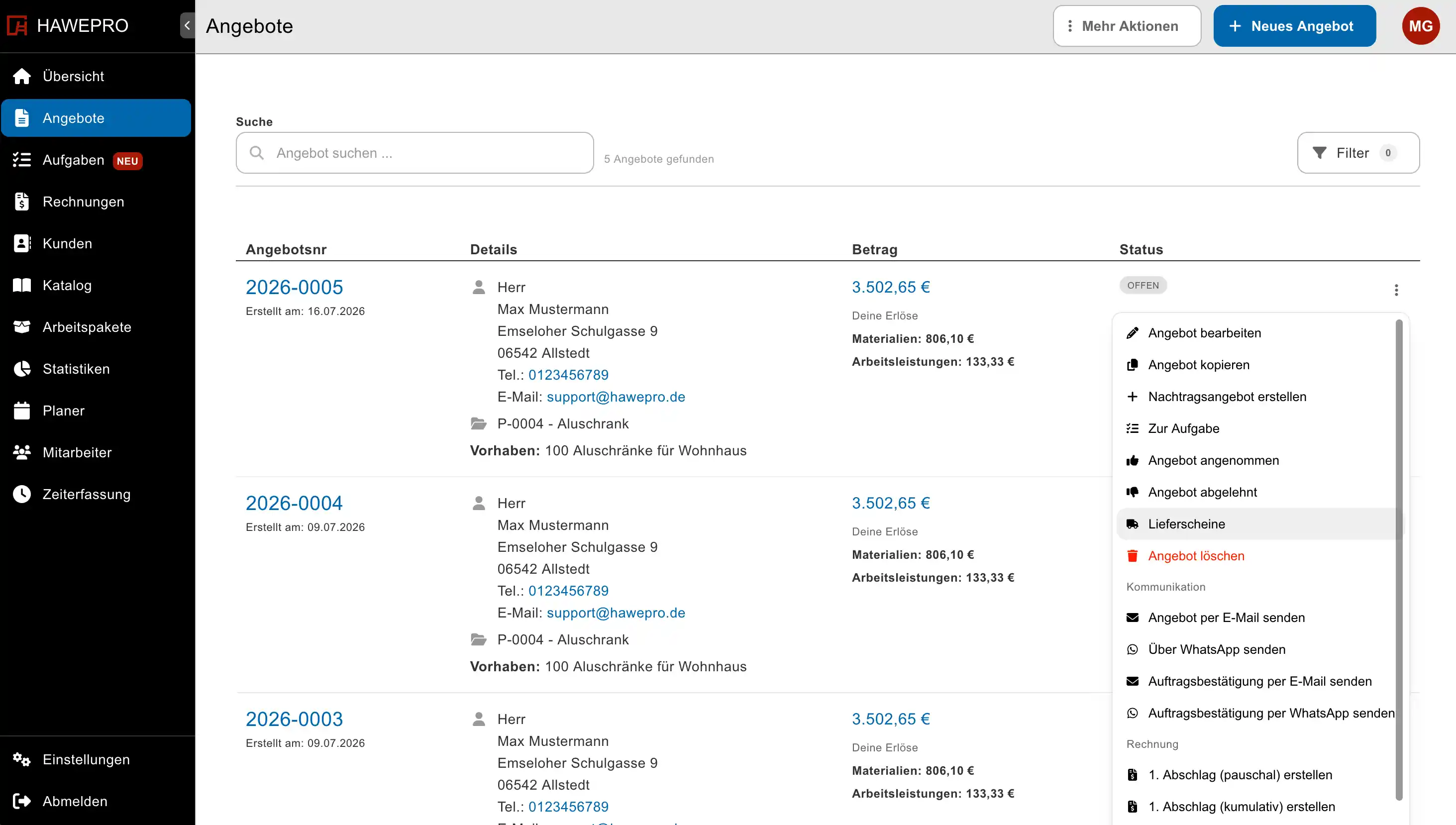Screen dimensions: 1456x825
Task: Click the person icon in offer 2026-0004
Action: [x=479, y=503]
